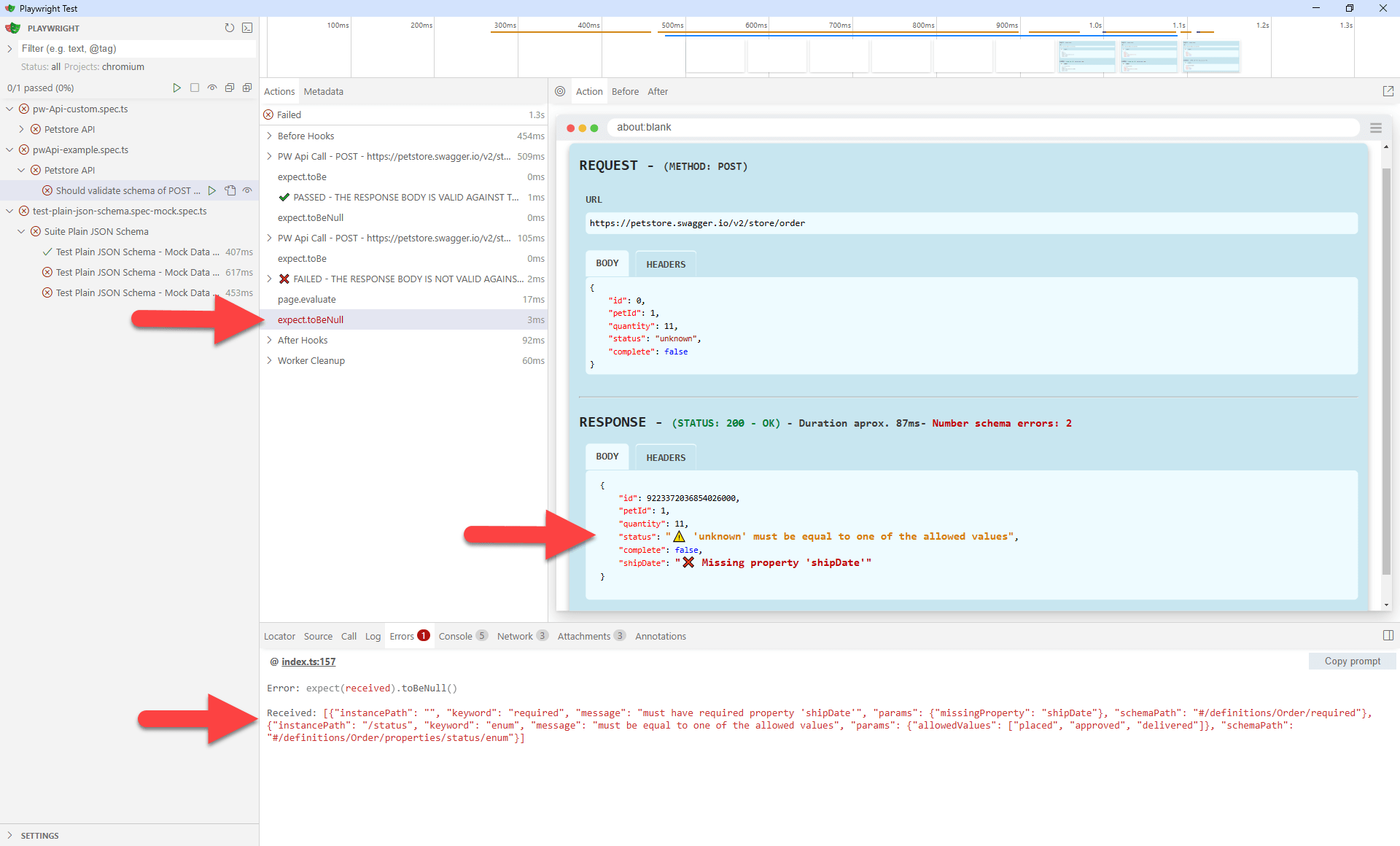
Task: Toggle watch for 'Should validate schema' test
Action: [x=247, y=190]
